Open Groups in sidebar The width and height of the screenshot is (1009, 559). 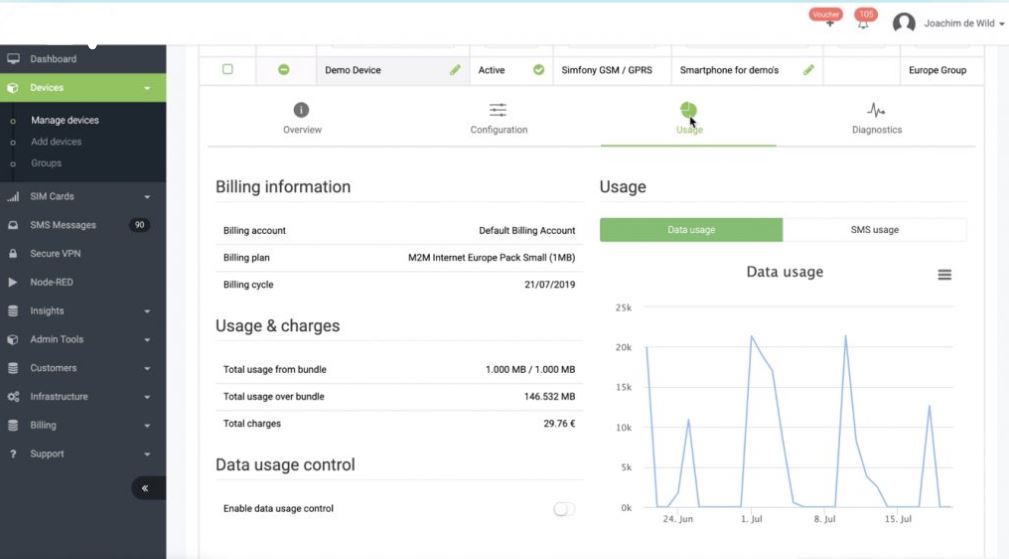pyautogui.click(x=46, y=163)
